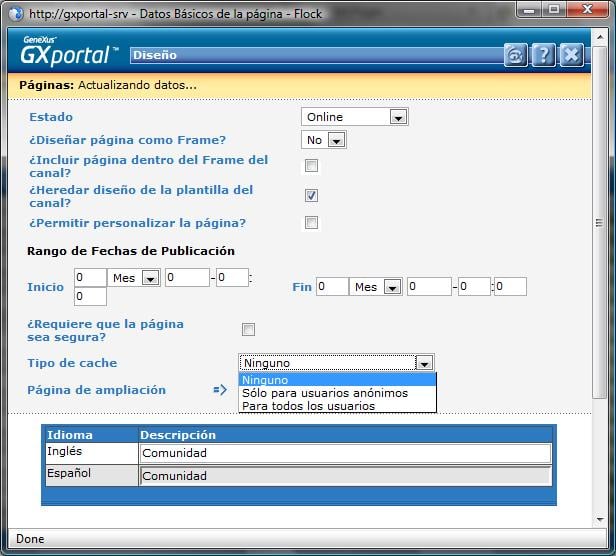The image size is (616, 556).
Task: Click the arrow icon beside Página de ampliación
Action: click(220, 390)
